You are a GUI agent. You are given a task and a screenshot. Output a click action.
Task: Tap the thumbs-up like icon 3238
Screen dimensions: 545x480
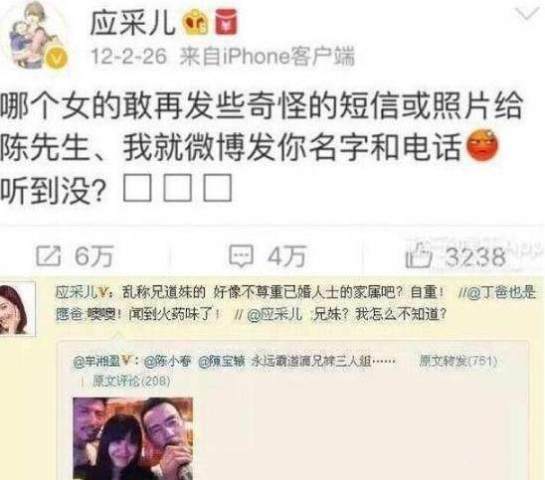pos(418,256)
